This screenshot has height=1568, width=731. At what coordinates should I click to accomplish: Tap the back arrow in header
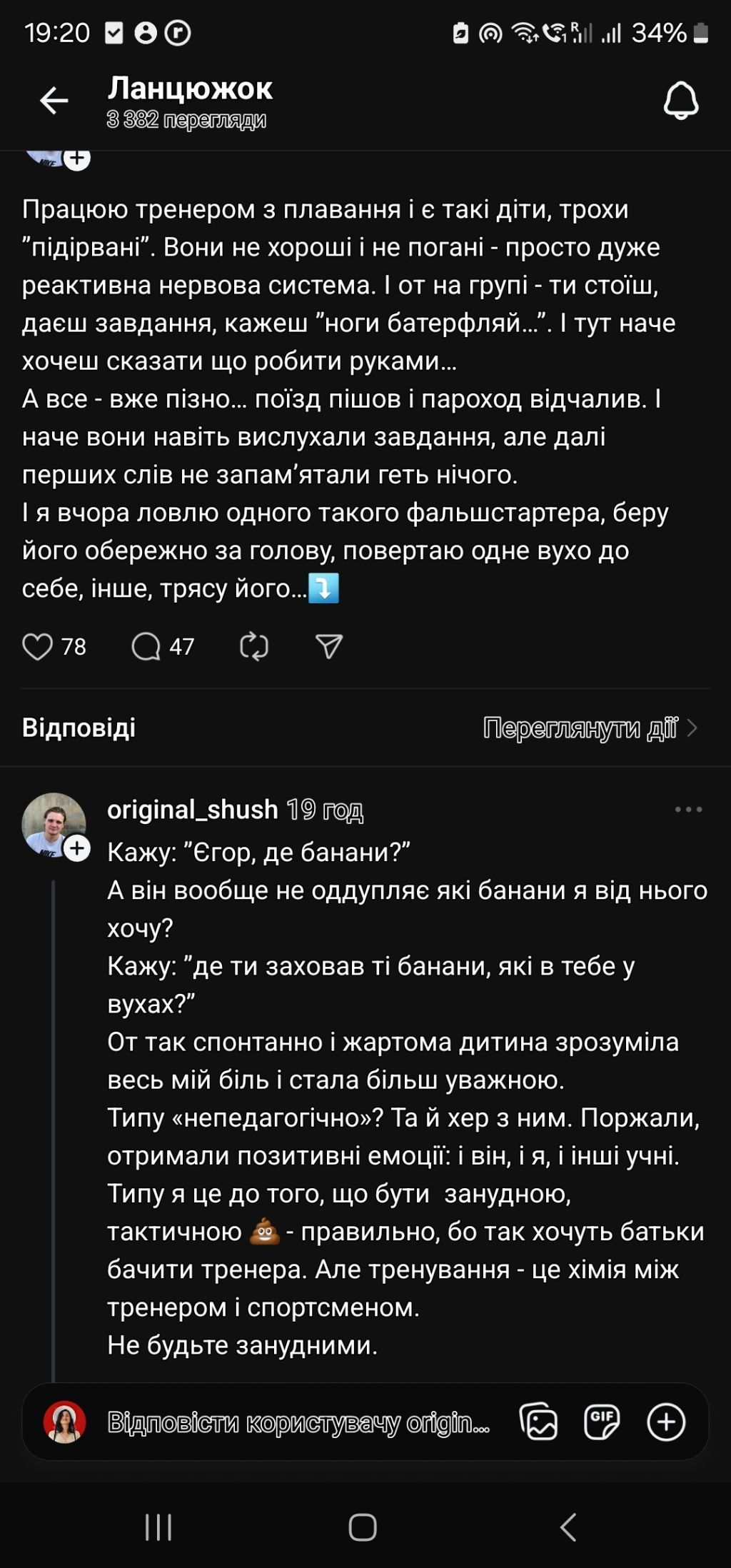(x=54, y=101)
